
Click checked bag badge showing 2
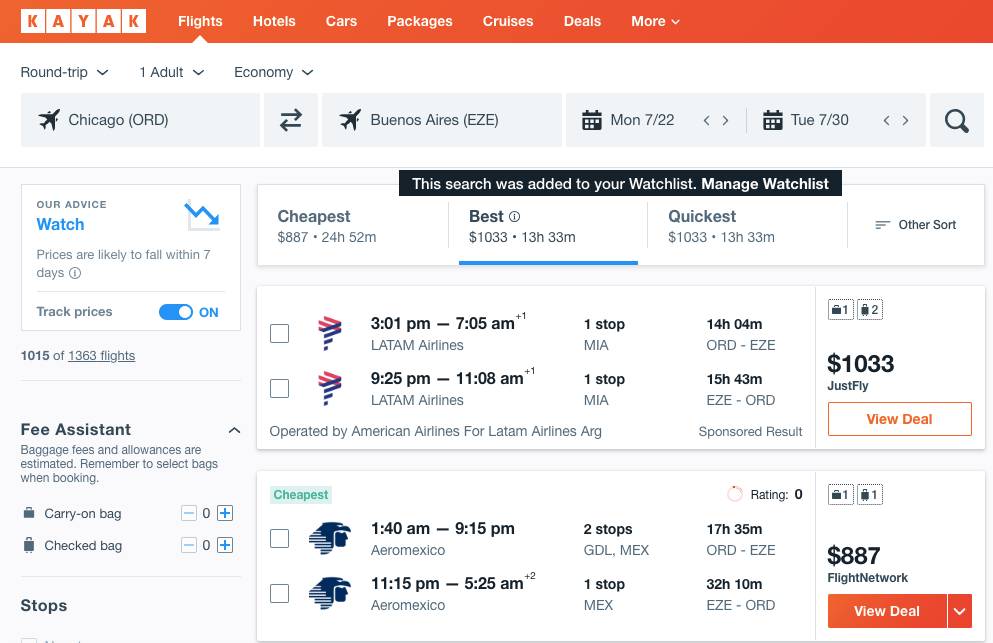click(870, 310)
